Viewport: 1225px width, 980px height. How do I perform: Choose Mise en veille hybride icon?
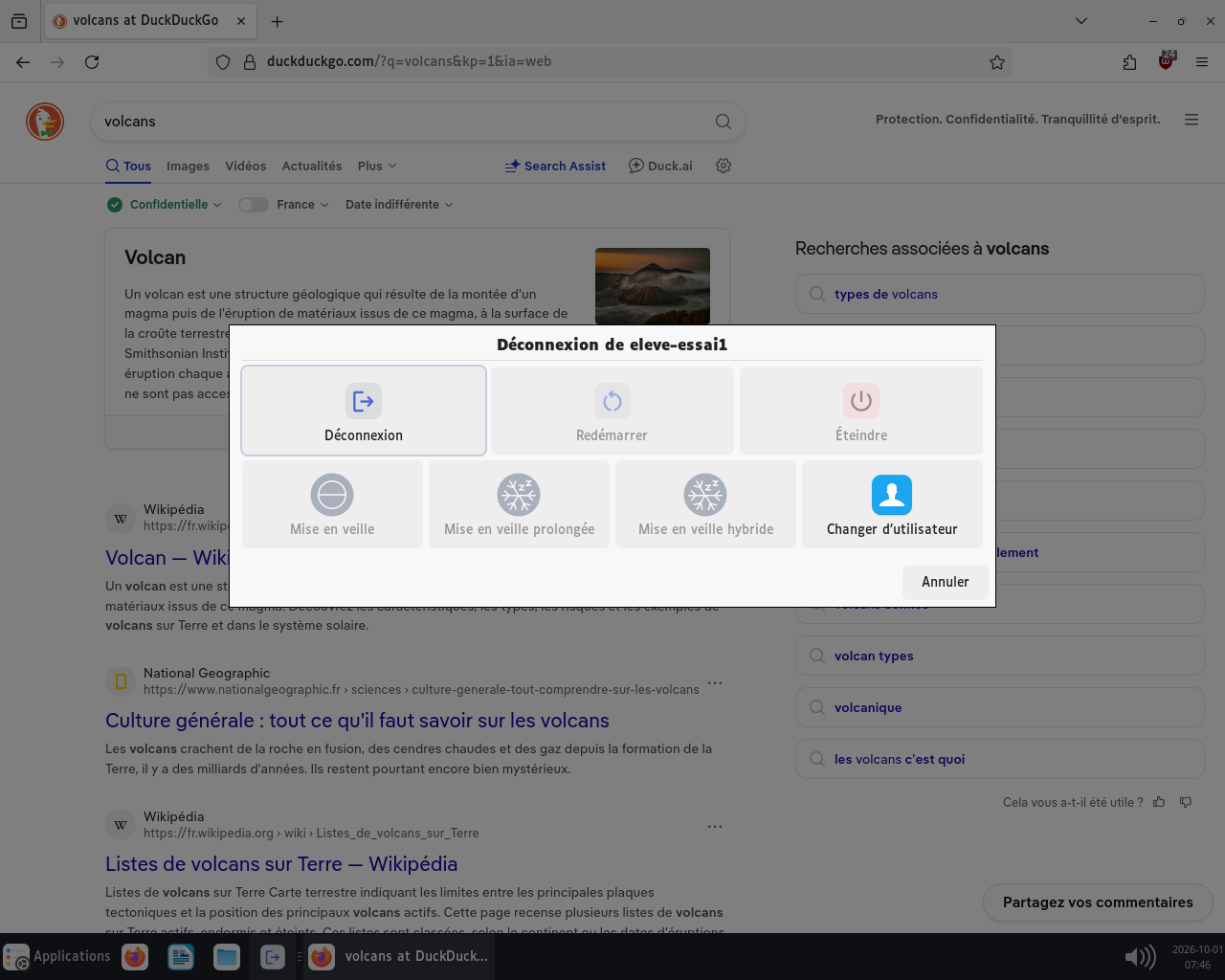[705, 495]
